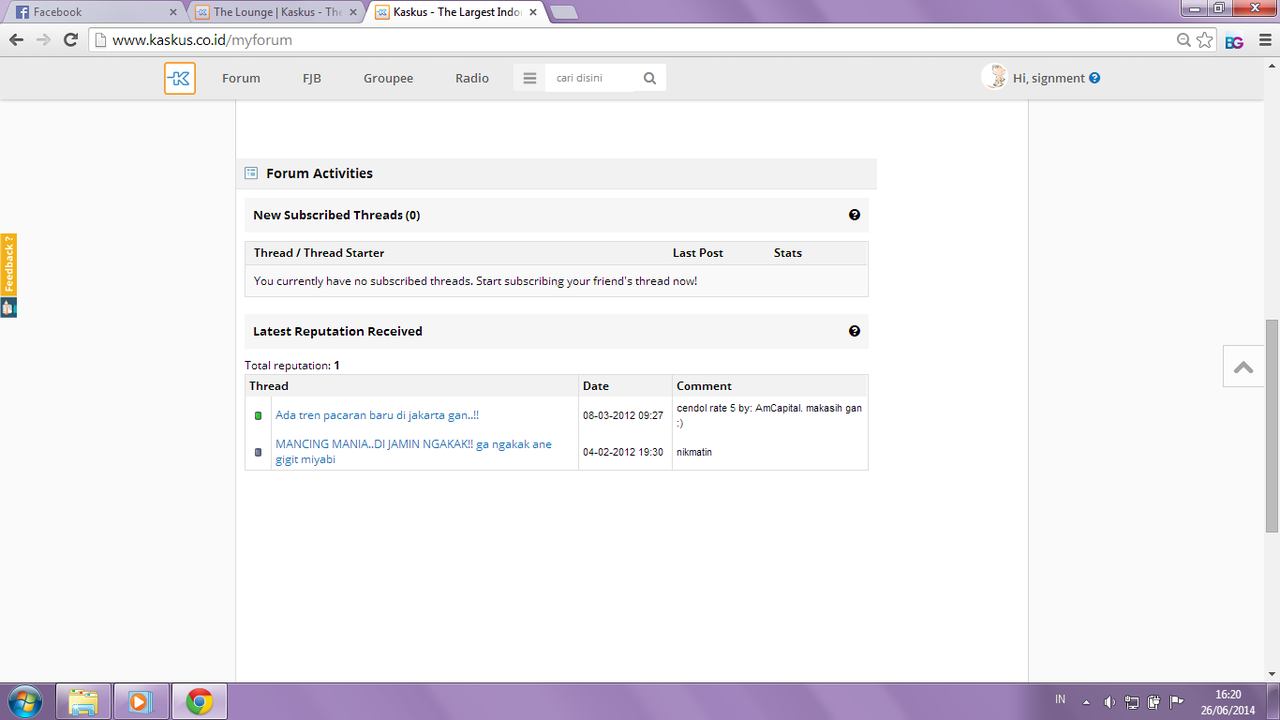Click the search magnifier icon
This screenshot has height=720, width=1280.
pos(650,78)
